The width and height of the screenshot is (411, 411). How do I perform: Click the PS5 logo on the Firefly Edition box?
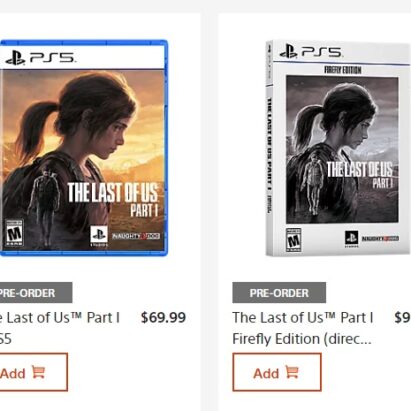[311, 52]
